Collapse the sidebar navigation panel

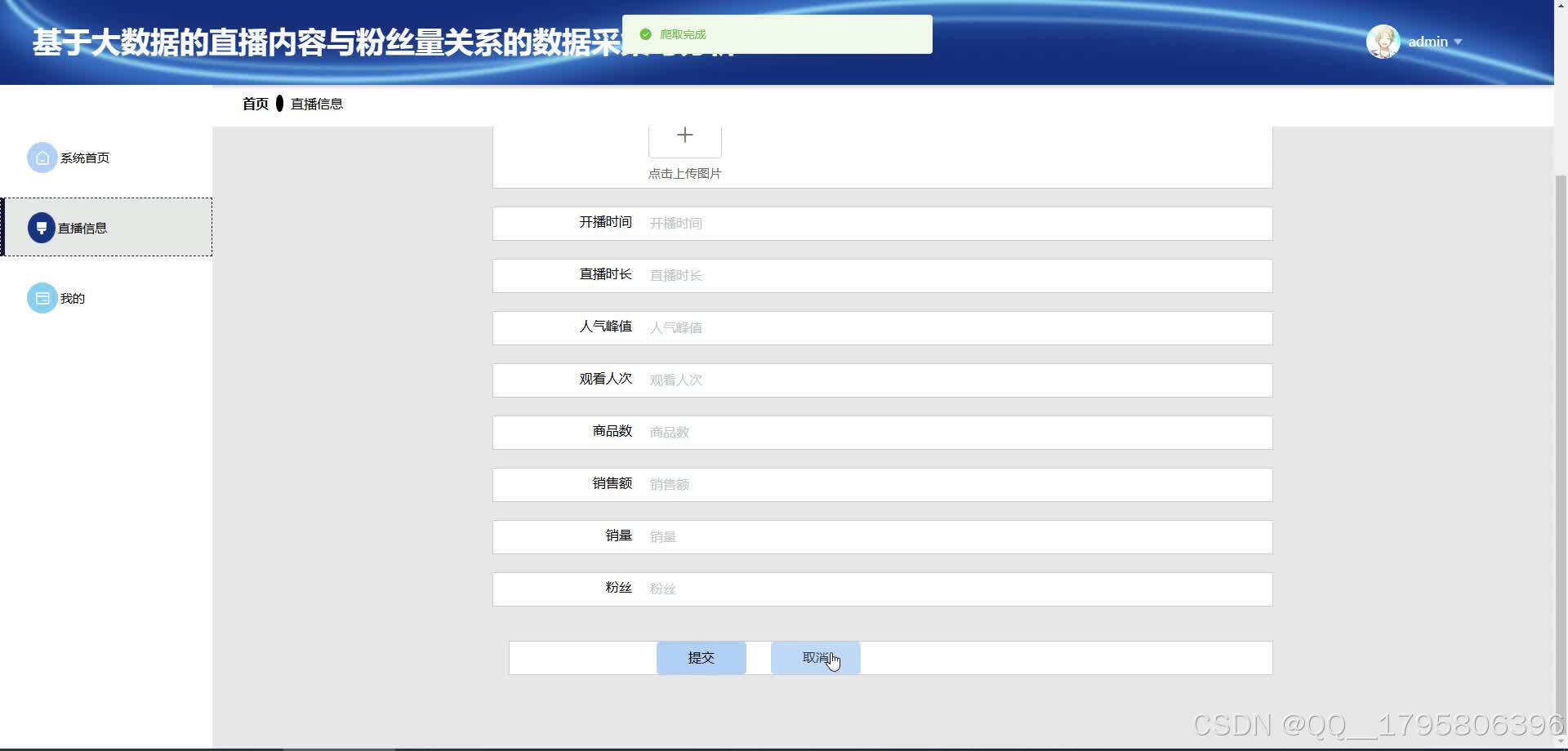[106, 408]
